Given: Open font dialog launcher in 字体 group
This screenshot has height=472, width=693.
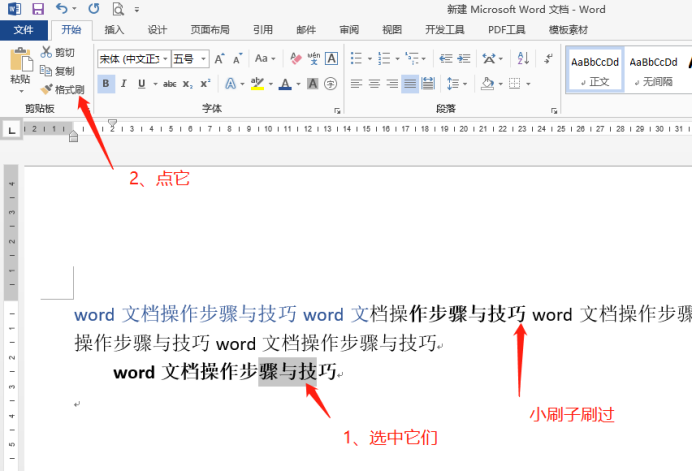Looking at the screenshot, I should pyautogui.click(x=337, y=111).
